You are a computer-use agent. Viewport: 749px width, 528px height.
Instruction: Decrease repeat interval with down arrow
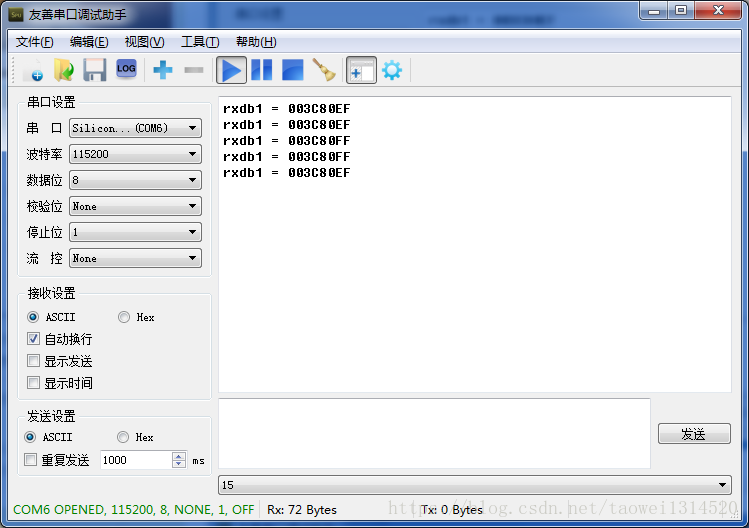[x=179, y=464]
